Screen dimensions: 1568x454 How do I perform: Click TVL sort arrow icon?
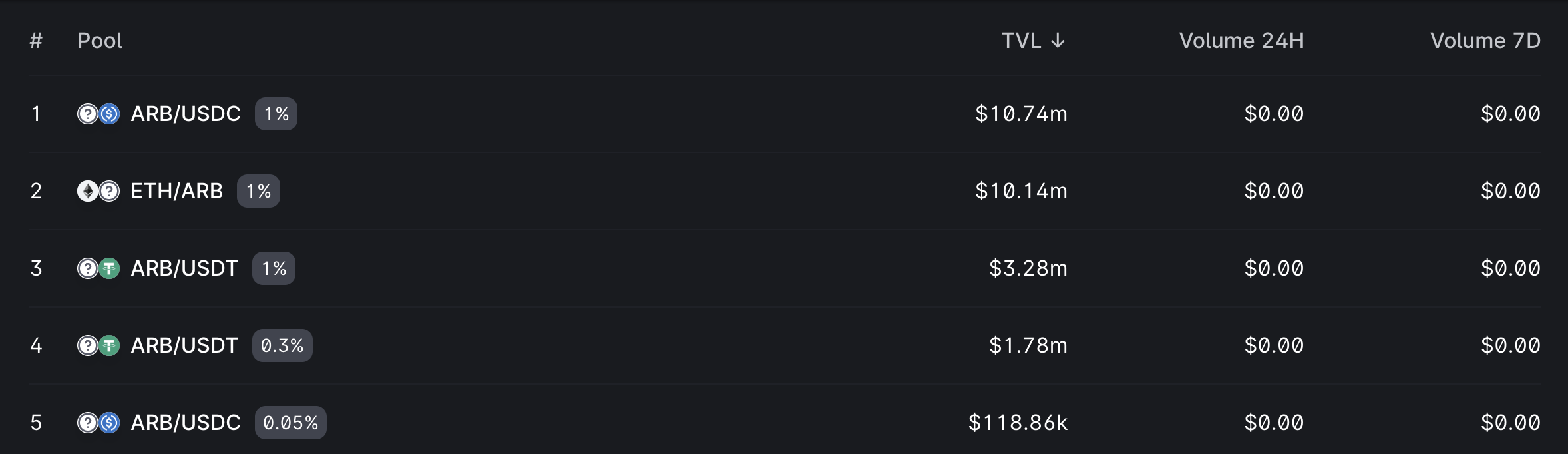coord(1058,41)
